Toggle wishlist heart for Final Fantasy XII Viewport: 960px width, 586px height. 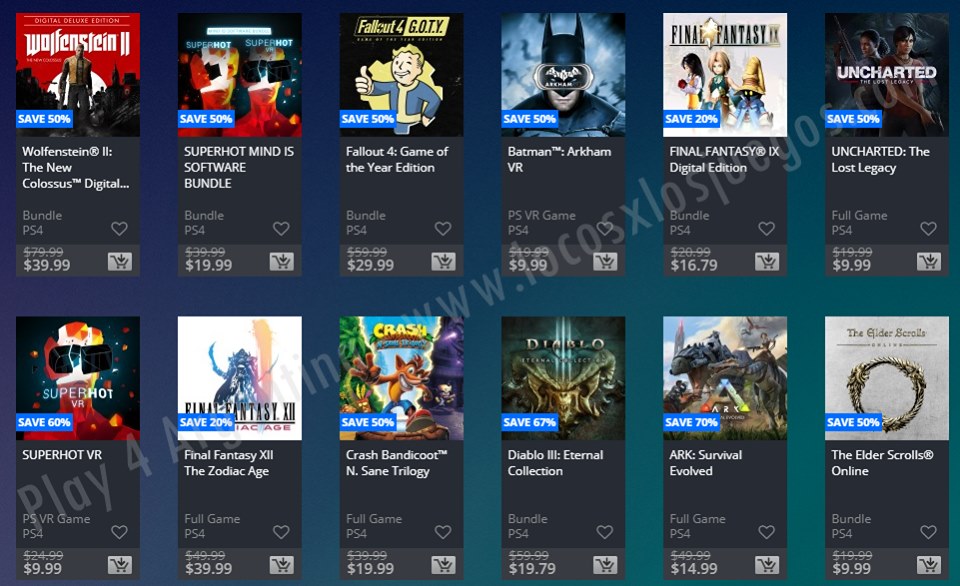[281, 532]
